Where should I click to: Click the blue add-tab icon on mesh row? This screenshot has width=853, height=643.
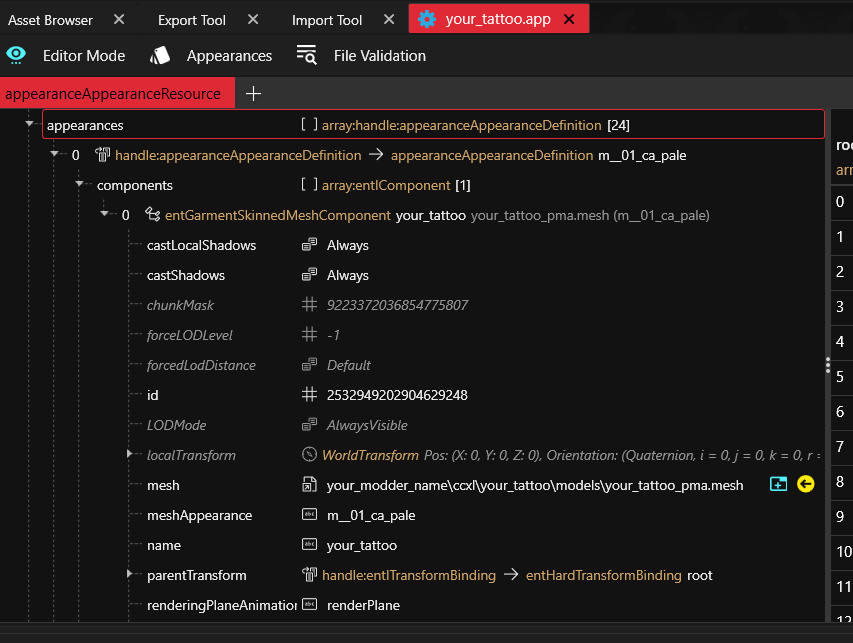pos(779,485)
